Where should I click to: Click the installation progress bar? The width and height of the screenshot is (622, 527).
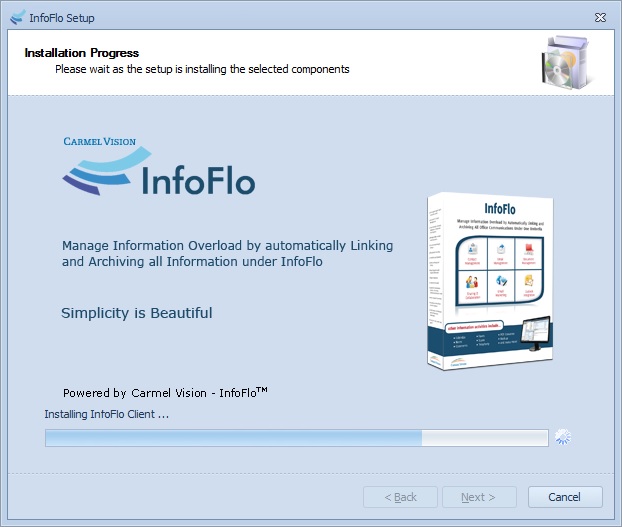click(296, 438)
